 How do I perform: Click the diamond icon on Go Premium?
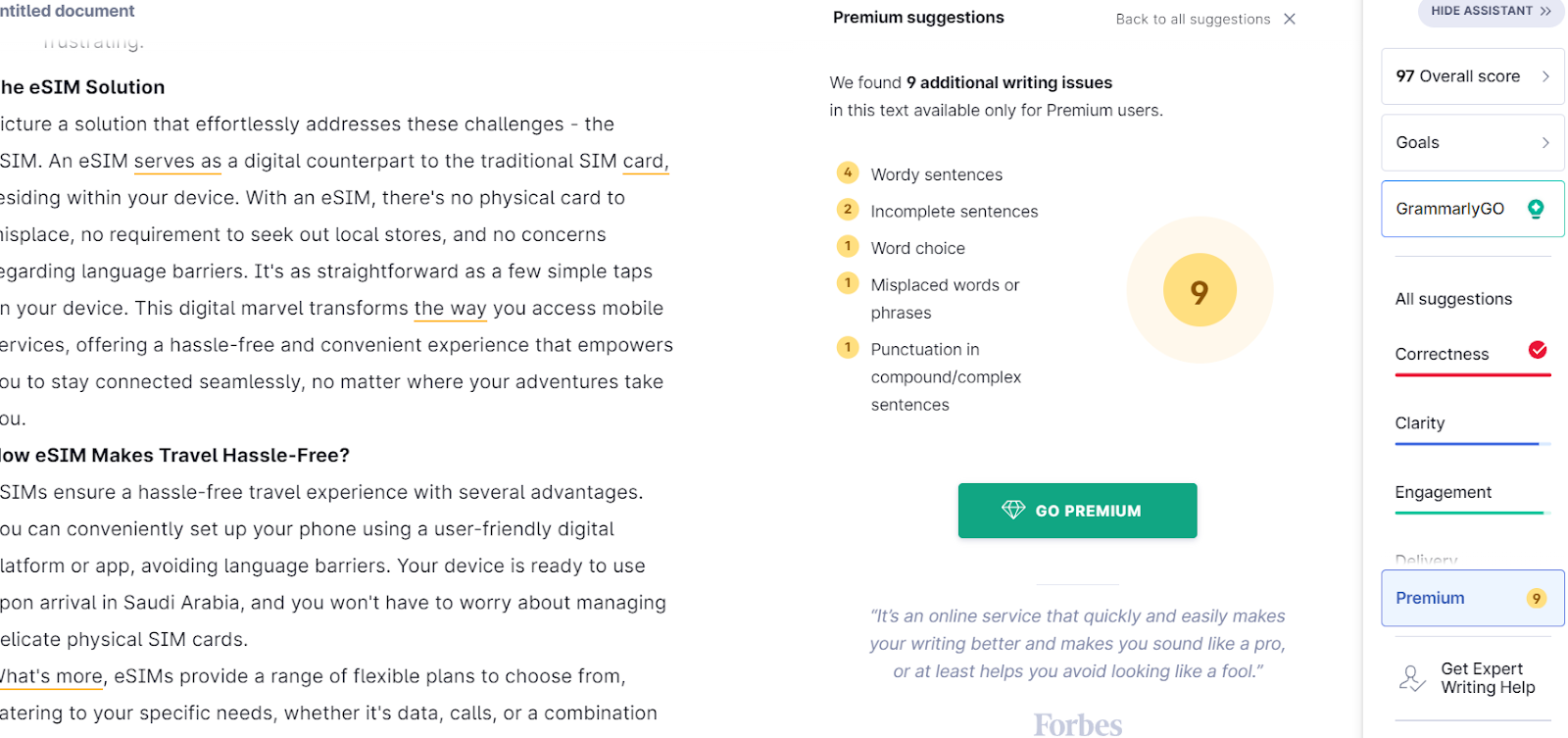click(1013, 510)
